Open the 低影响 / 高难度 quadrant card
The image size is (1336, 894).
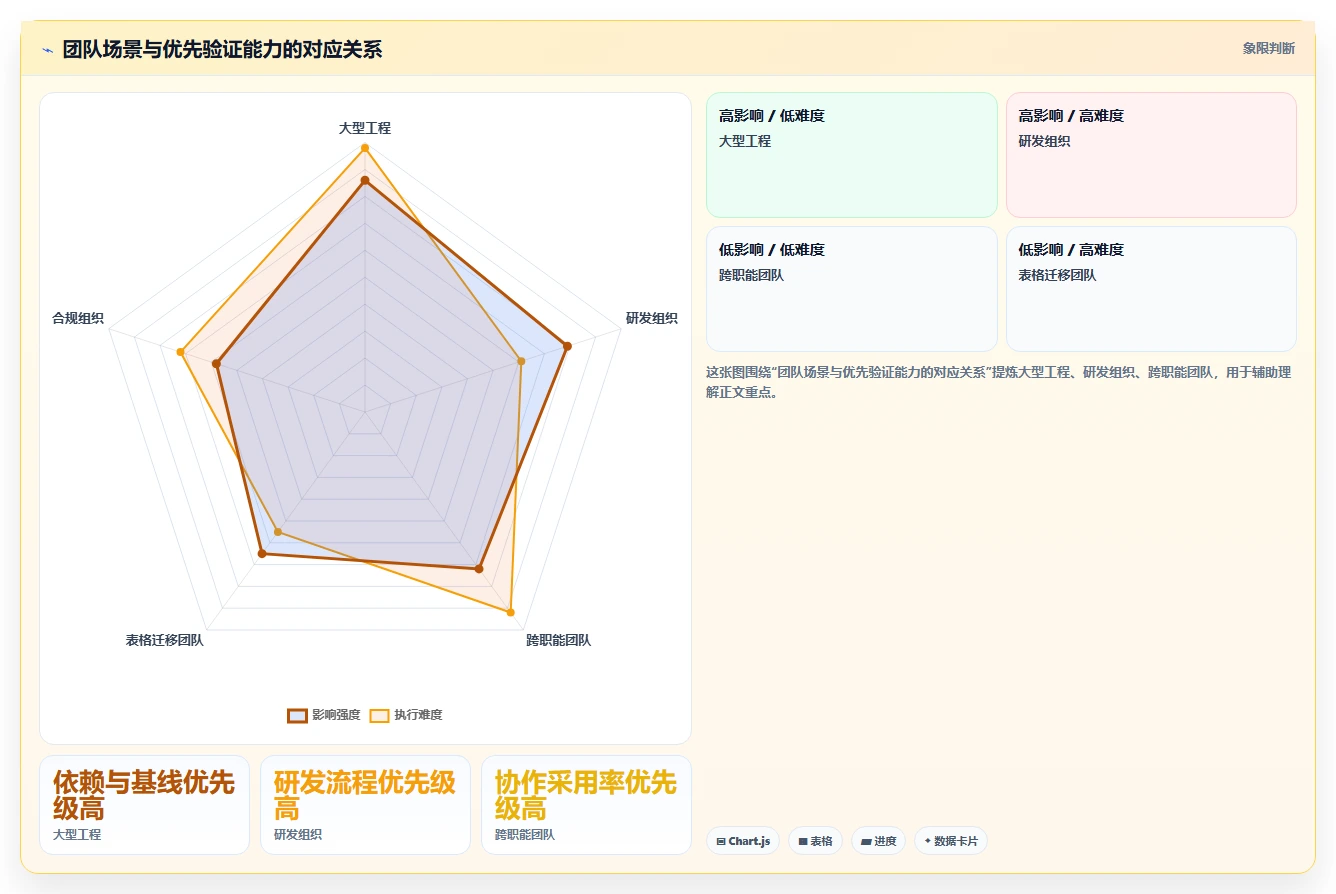click(x=1151, y=289)
